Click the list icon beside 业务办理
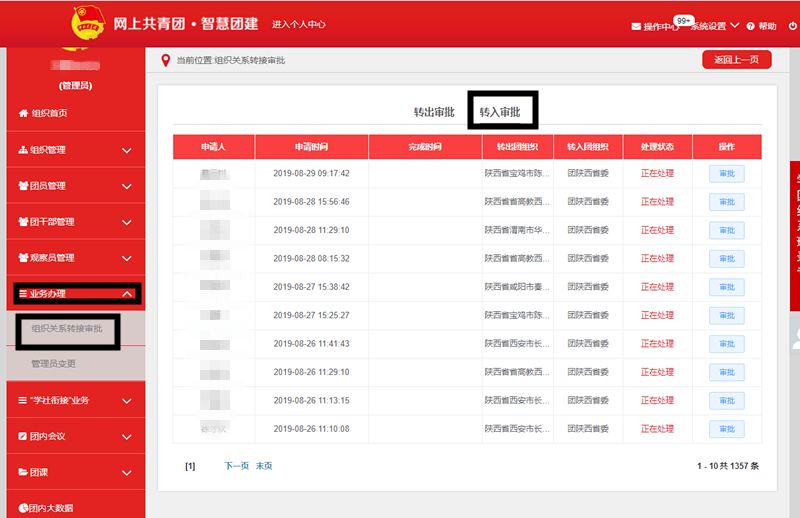Viewport: 800px width, 518px height. point(23,293)
